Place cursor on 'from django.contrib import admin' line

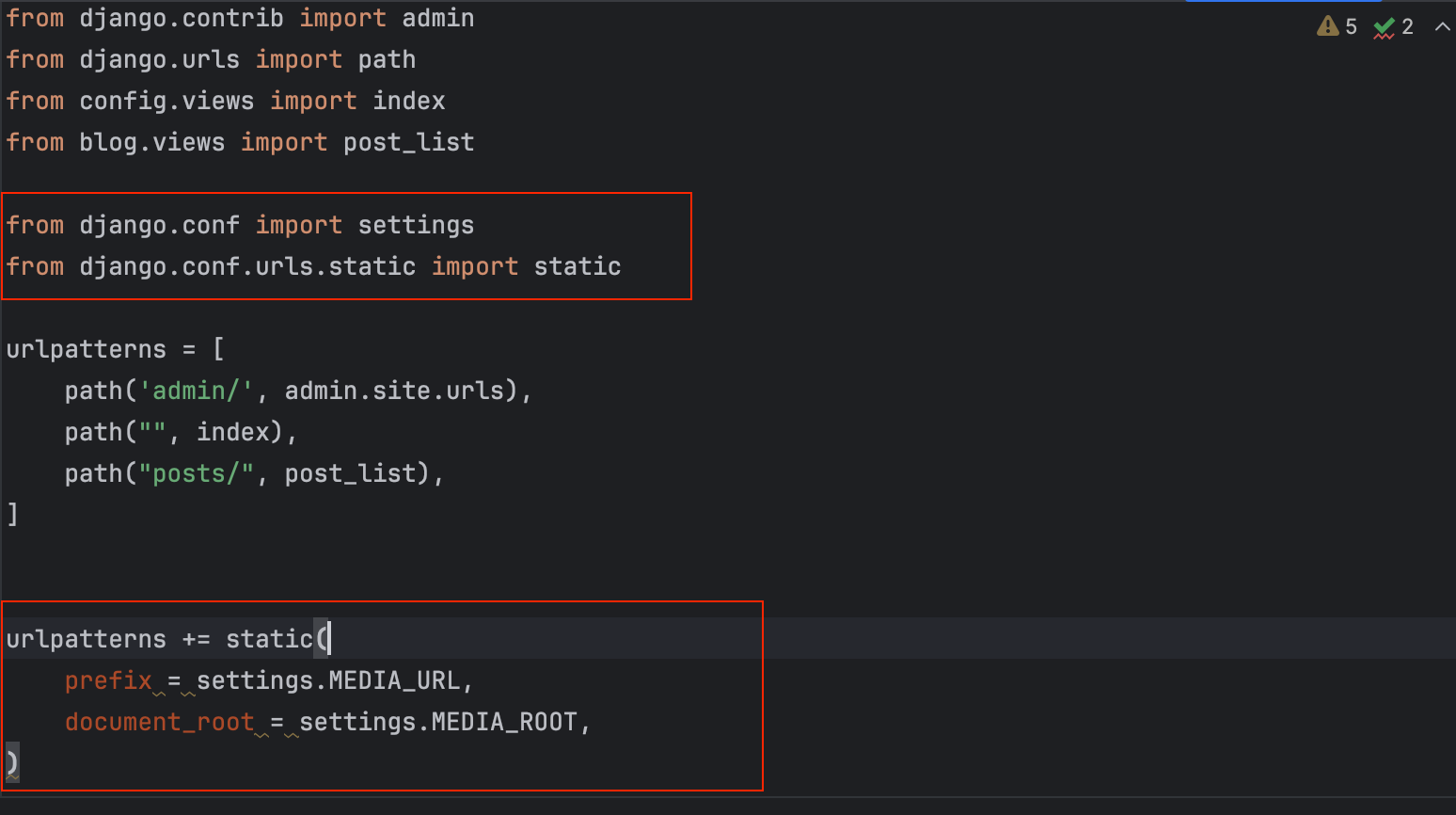(240, 18)
